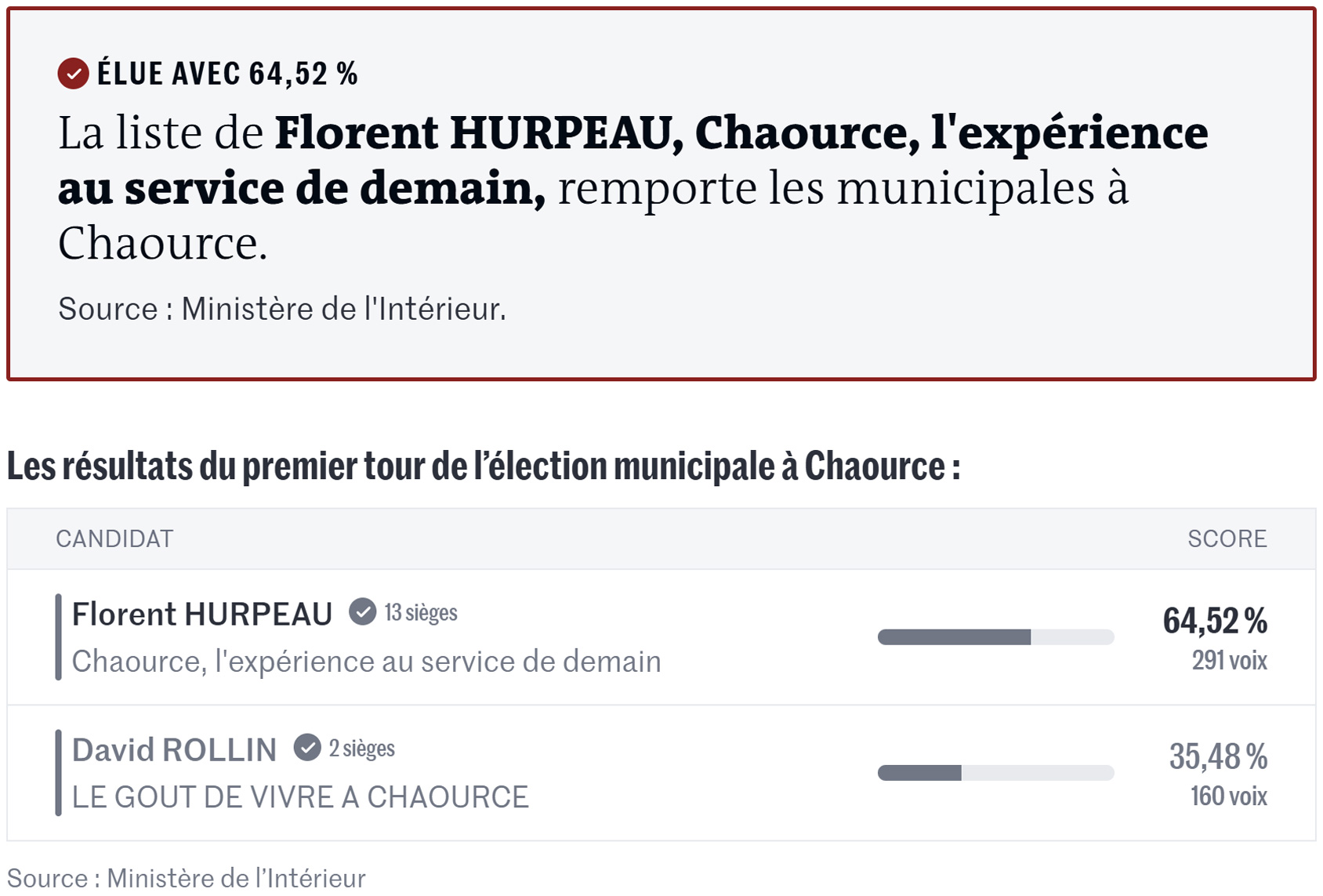Click the 13 sièges label
The width and height of the screenshot is (1323, 896).
pyautogui.click(x=421, y=612)
